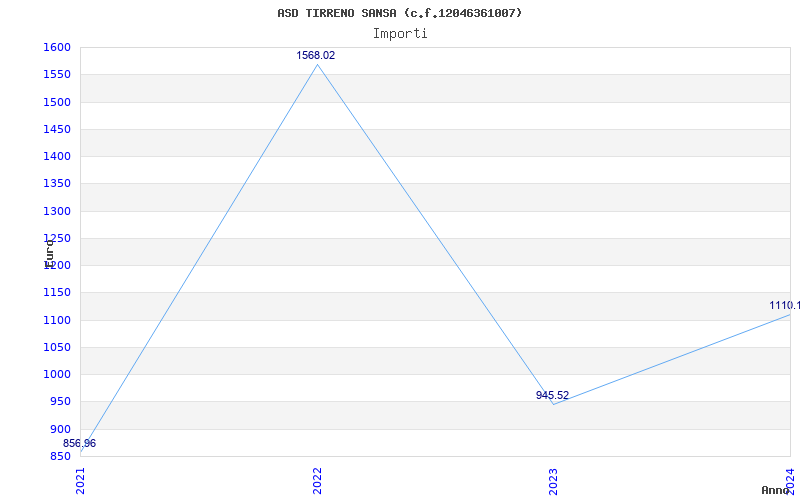Click the 850 y-axis value
The width and height of the screenshot is (800, 500).
pyautogui.click(x=60, y=456)
